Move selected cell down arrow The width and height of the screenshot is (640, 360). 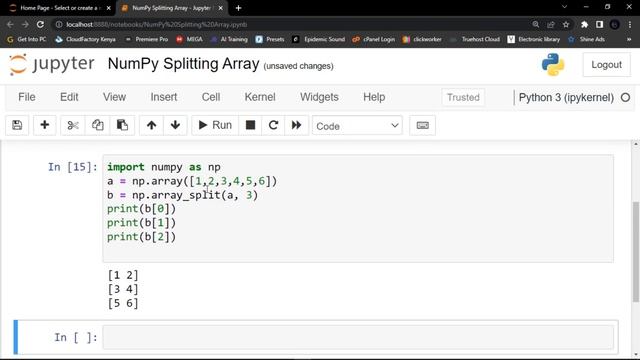[176, 125]
